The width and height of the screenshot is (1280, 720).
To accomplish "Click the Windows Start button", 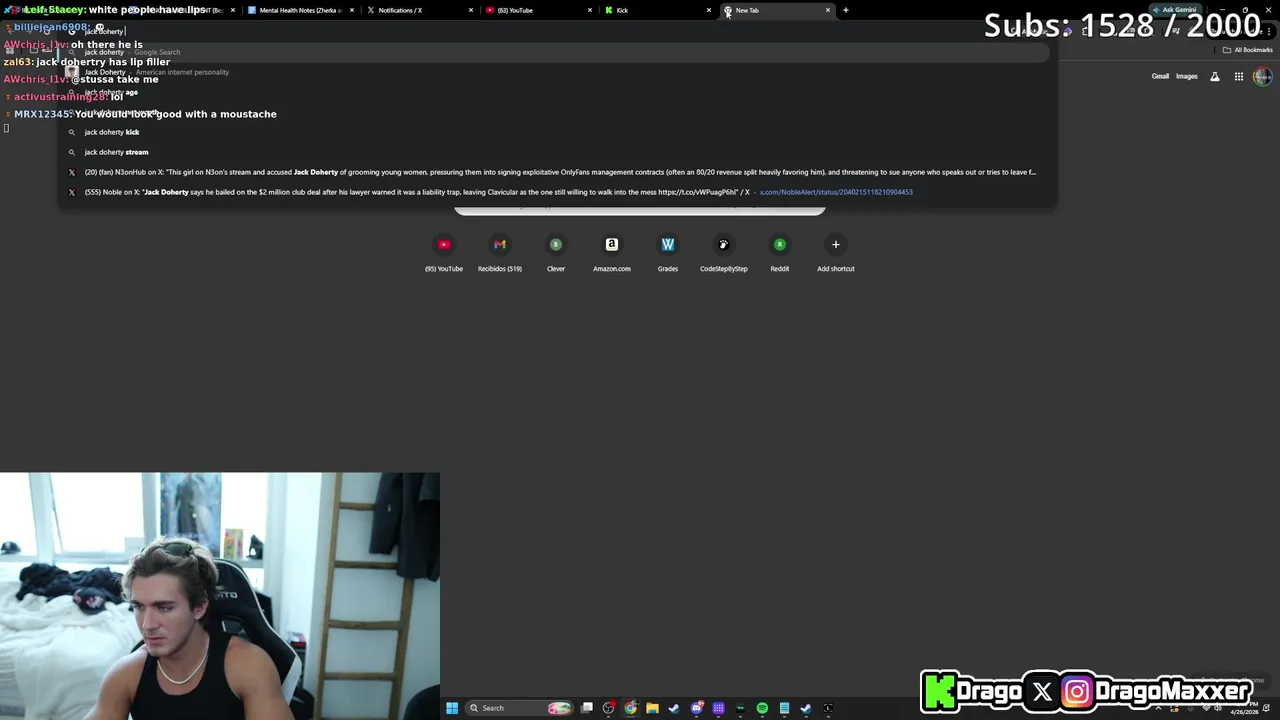I will pyautogui.click(x=452, y=708).
